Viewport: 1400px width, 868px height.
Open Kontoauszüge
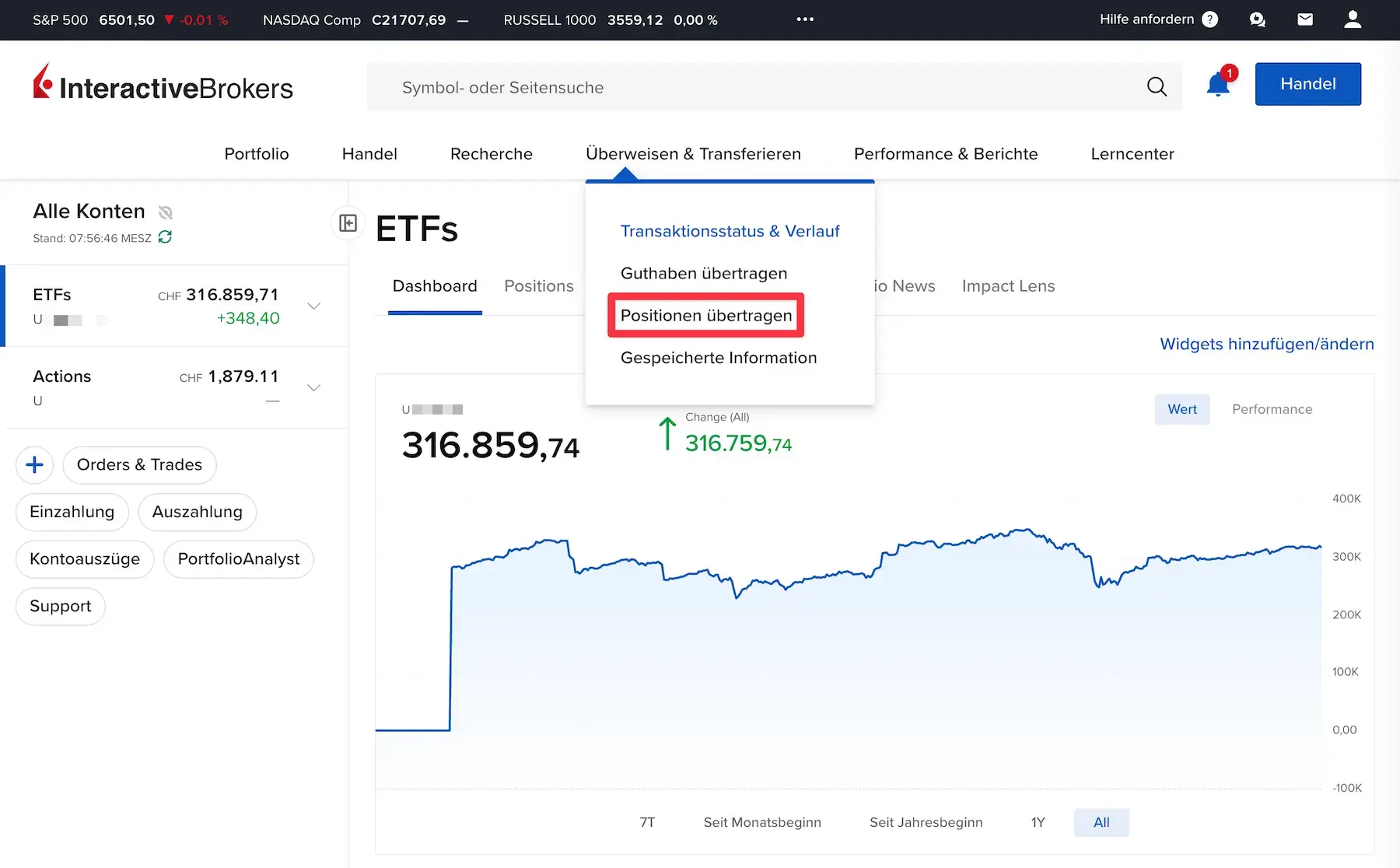(x=85, y=559)
